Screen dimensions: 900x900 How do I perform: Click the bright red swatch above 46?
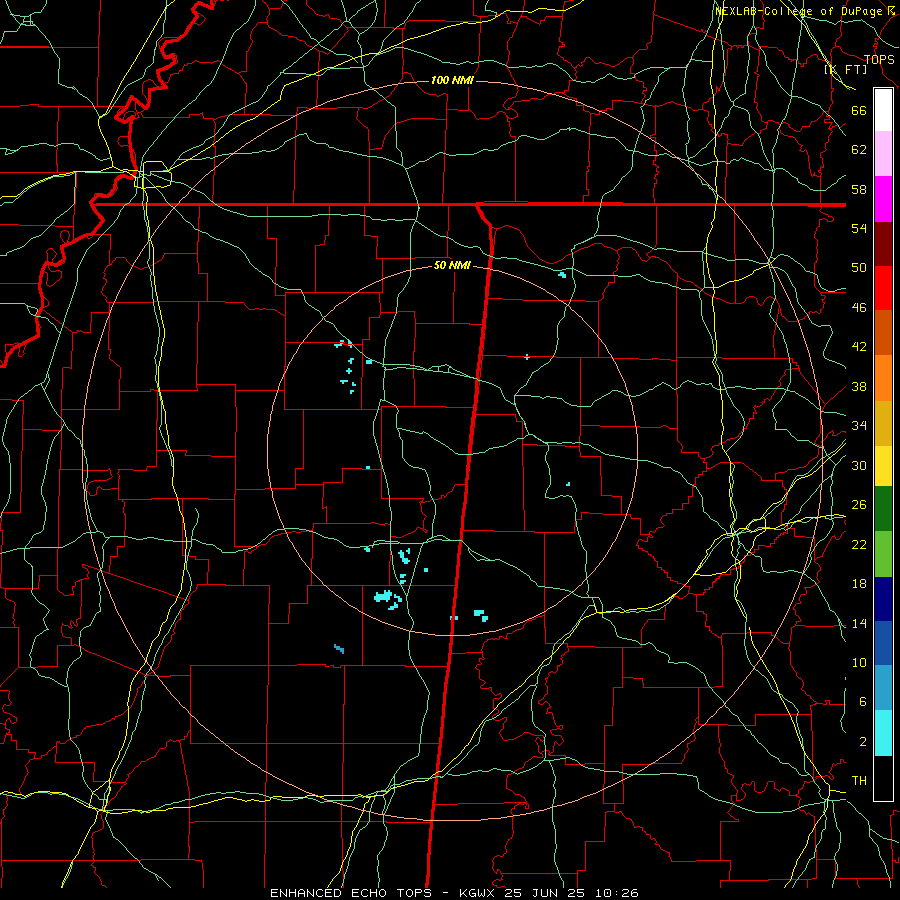pos(883,288)
